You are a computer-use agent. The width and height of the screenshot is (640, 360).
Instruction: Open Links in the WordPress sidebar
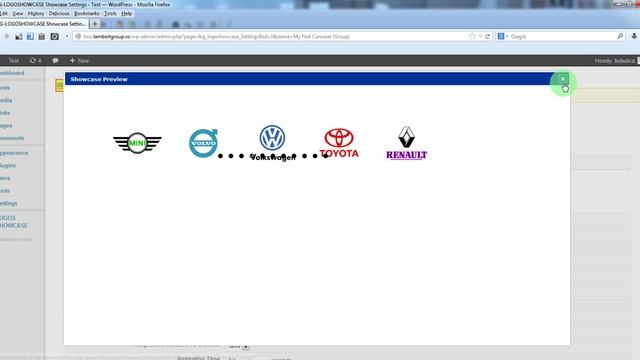pos(5,113)
